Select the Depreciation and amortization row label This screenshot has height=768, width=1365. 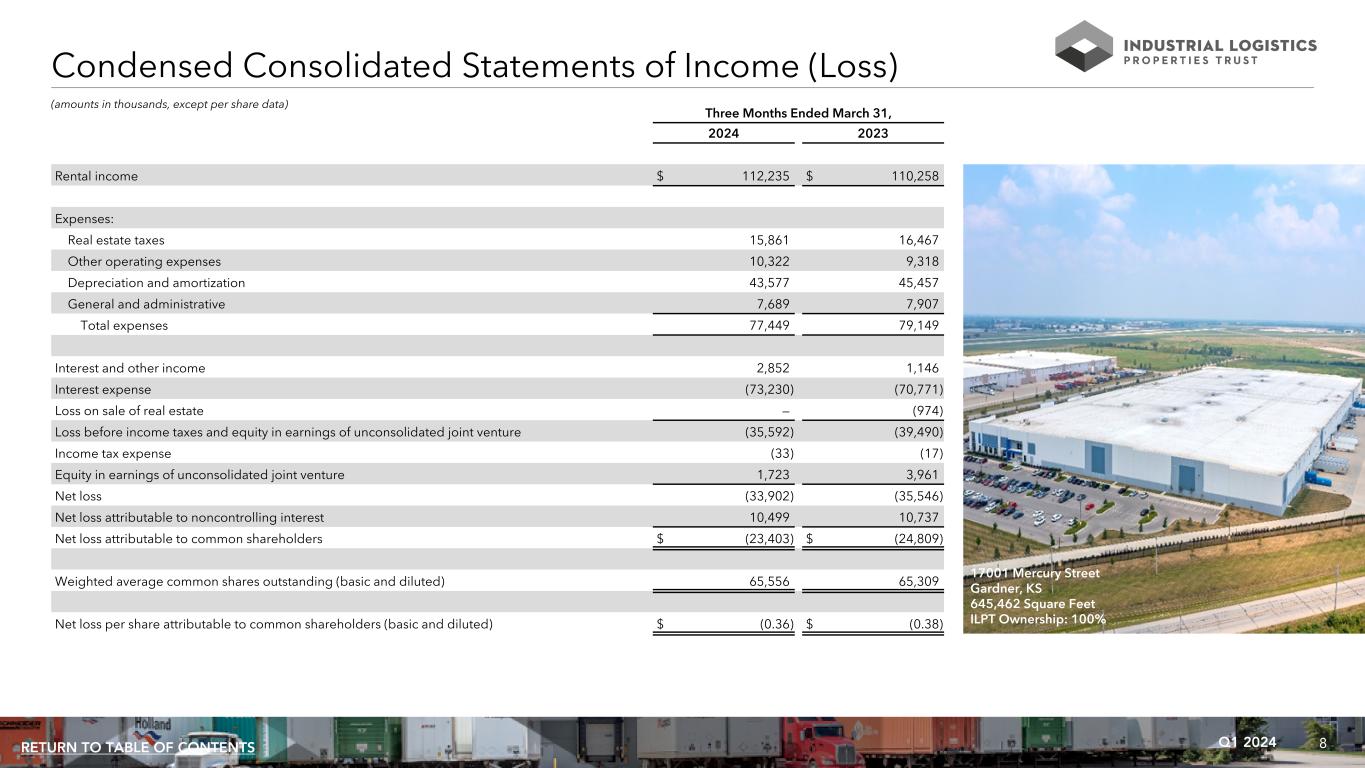click(156, 283)
